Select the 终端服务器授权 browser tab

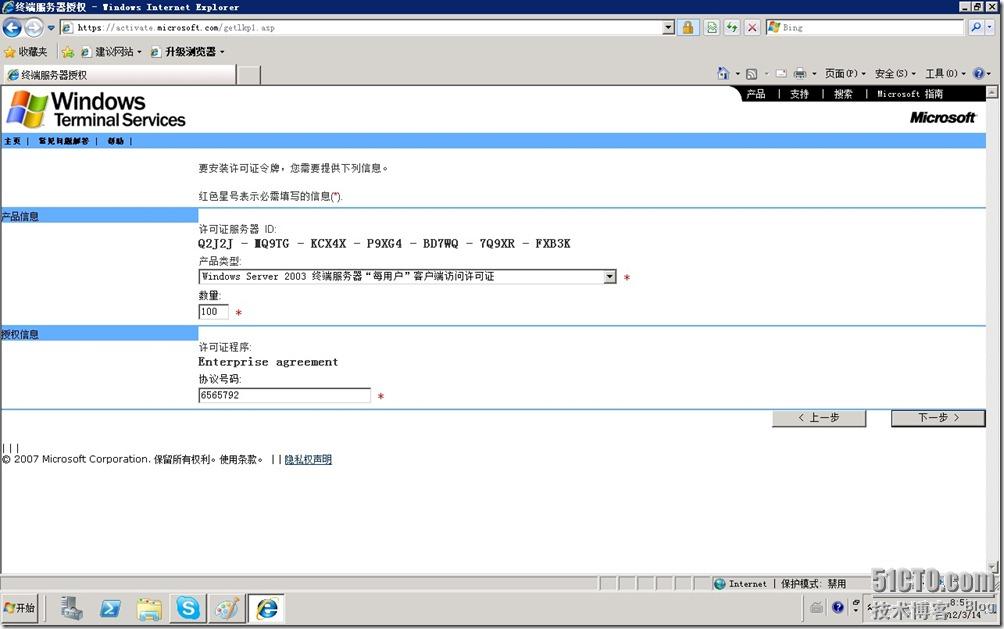(120, 75)
